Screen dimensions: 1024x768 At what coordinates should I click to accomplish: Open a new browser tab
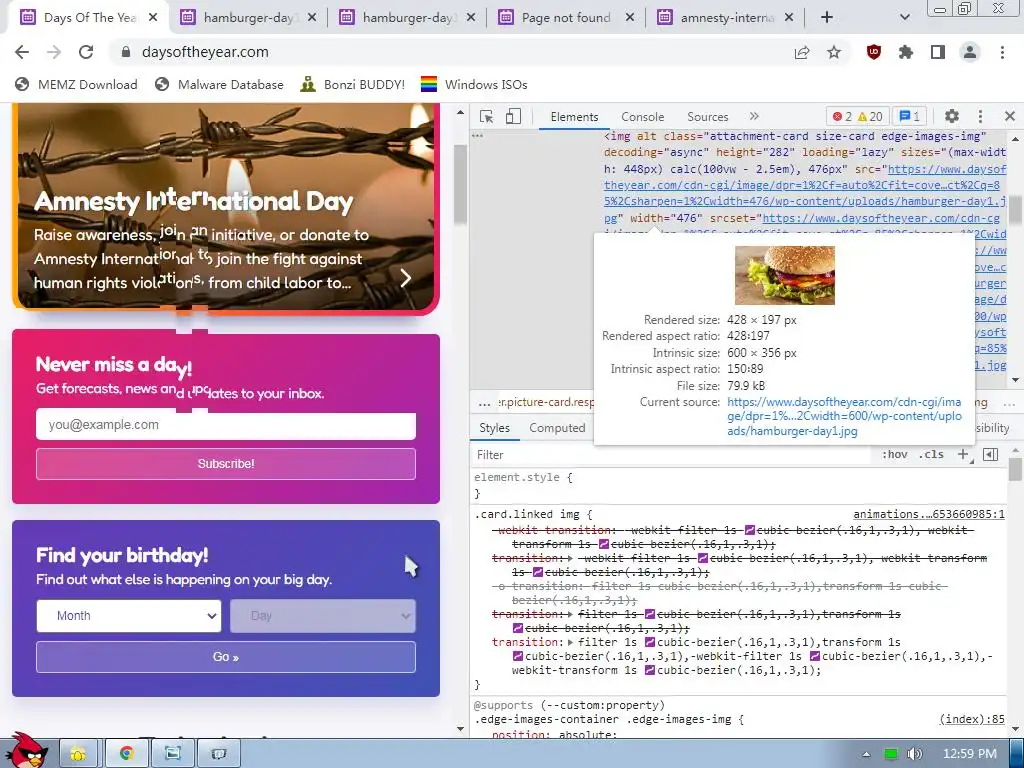coord(827,18)
